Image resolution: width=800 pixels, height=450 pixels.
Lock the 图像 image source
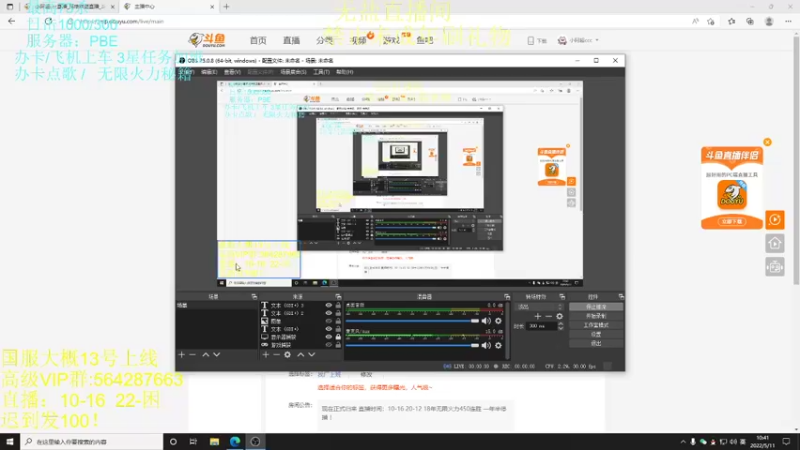point(338,321)
